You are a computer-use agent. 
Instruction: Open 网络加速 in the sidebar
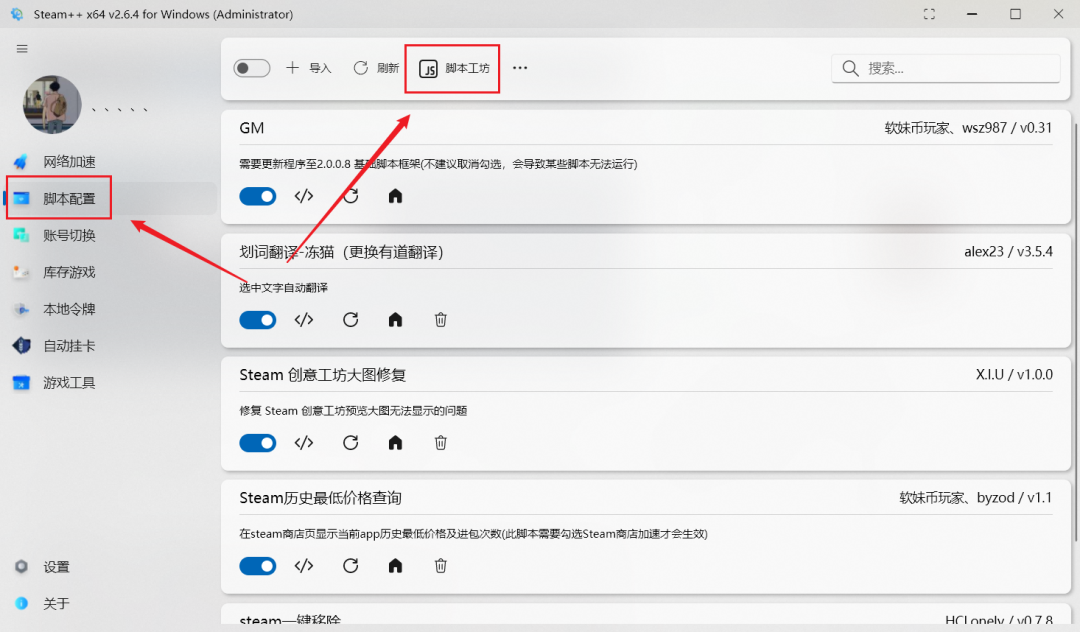pyautogui.click(x=69, y=162)
